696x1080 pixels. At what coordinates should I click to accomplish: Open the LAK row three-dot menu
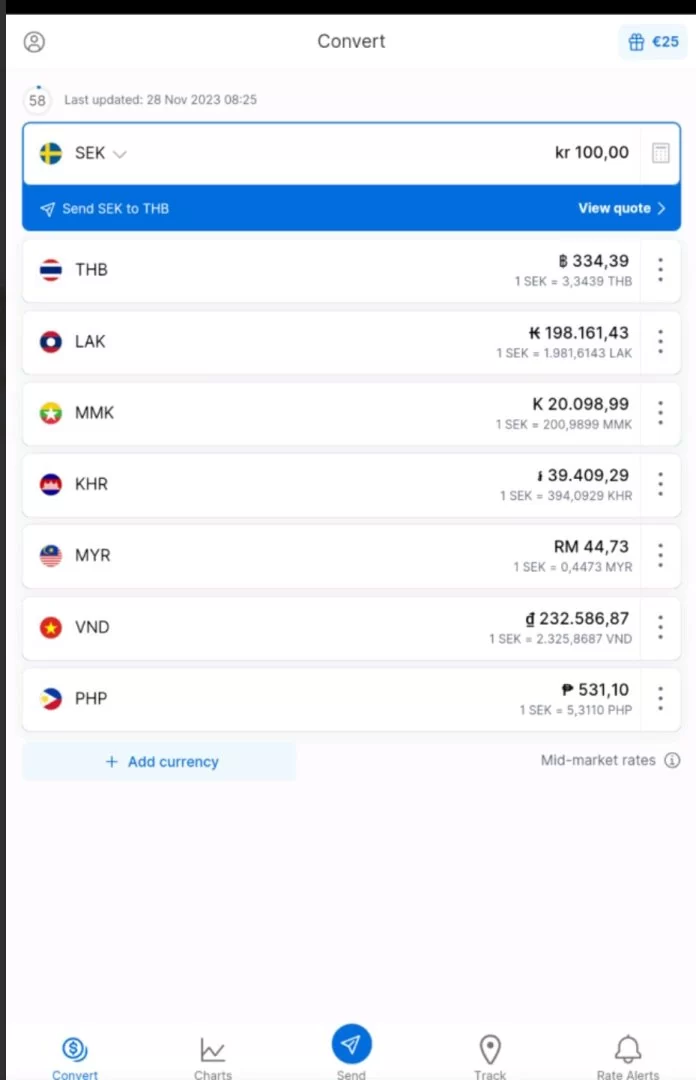[x=660, y=342]
